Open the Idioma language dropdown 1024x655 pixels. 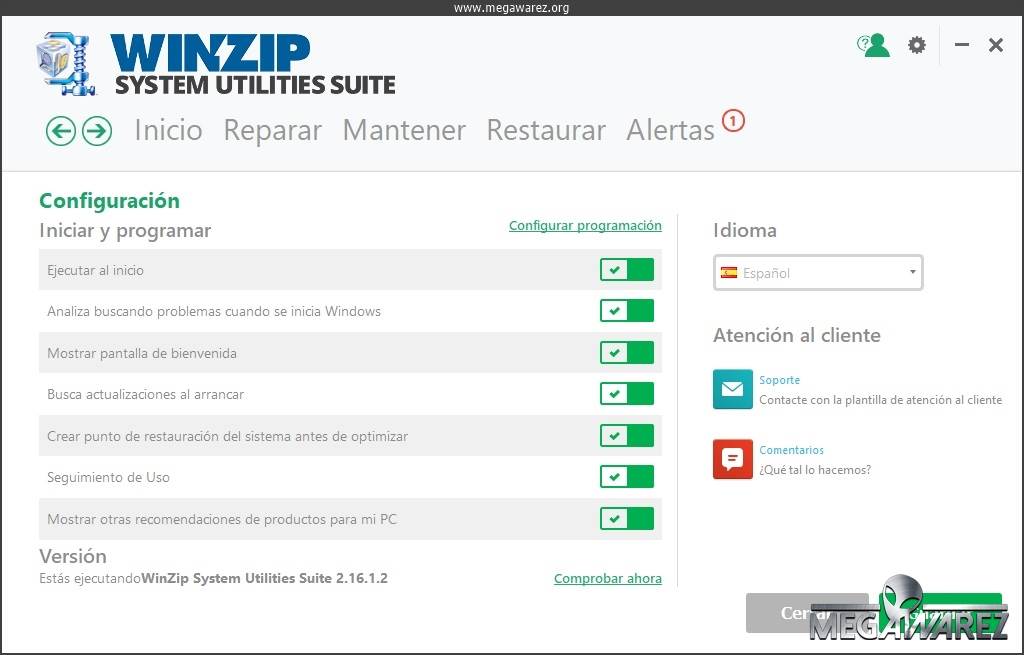[x=818, y=272]
